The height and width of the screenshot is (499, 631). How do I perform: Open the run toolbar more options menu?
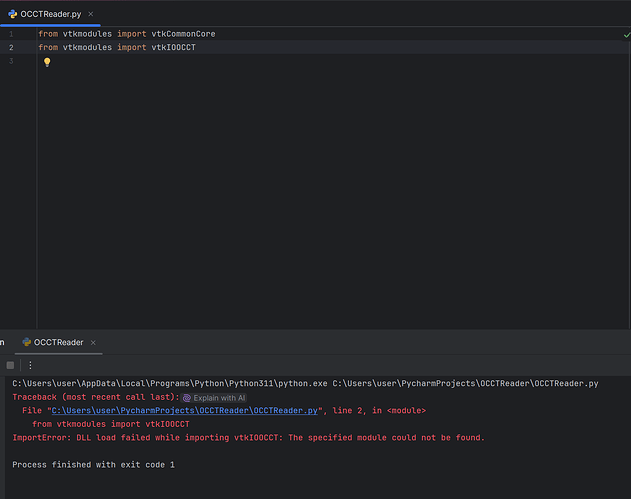click(30, 365)
